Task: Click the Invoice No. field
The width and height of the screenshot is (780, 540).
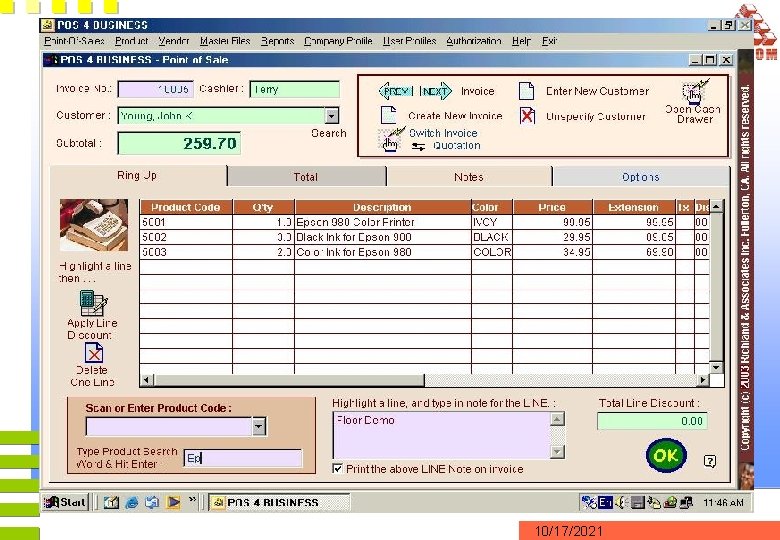Action: [156, 90]
